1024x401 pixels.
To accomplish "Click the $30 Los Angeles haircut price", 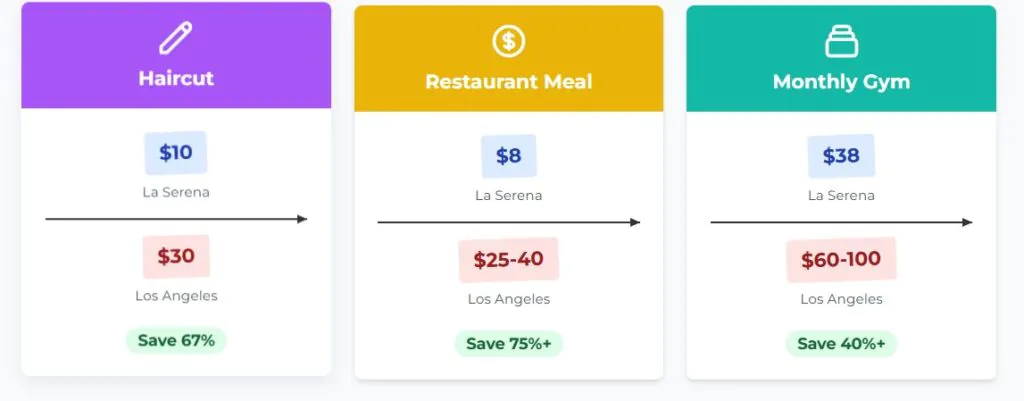I will pos(176,256).
